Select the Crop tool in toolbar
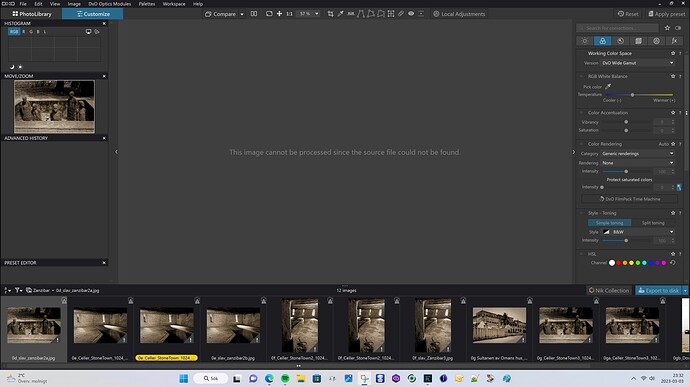This screenshot has width=690, height=387. 330,14
